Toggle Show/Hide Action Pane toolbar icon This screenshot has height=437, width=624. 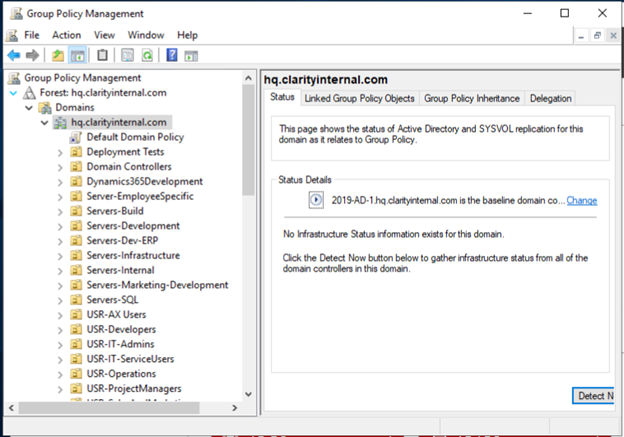[x=191, y=56]
